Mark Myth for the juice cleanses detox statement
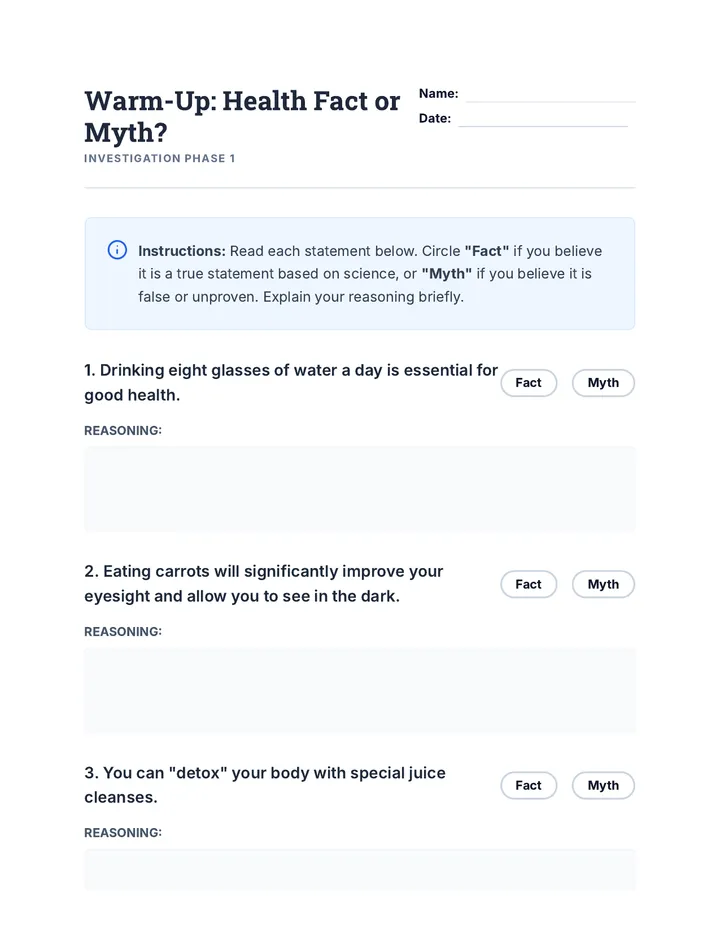 (x=603, y=785)
